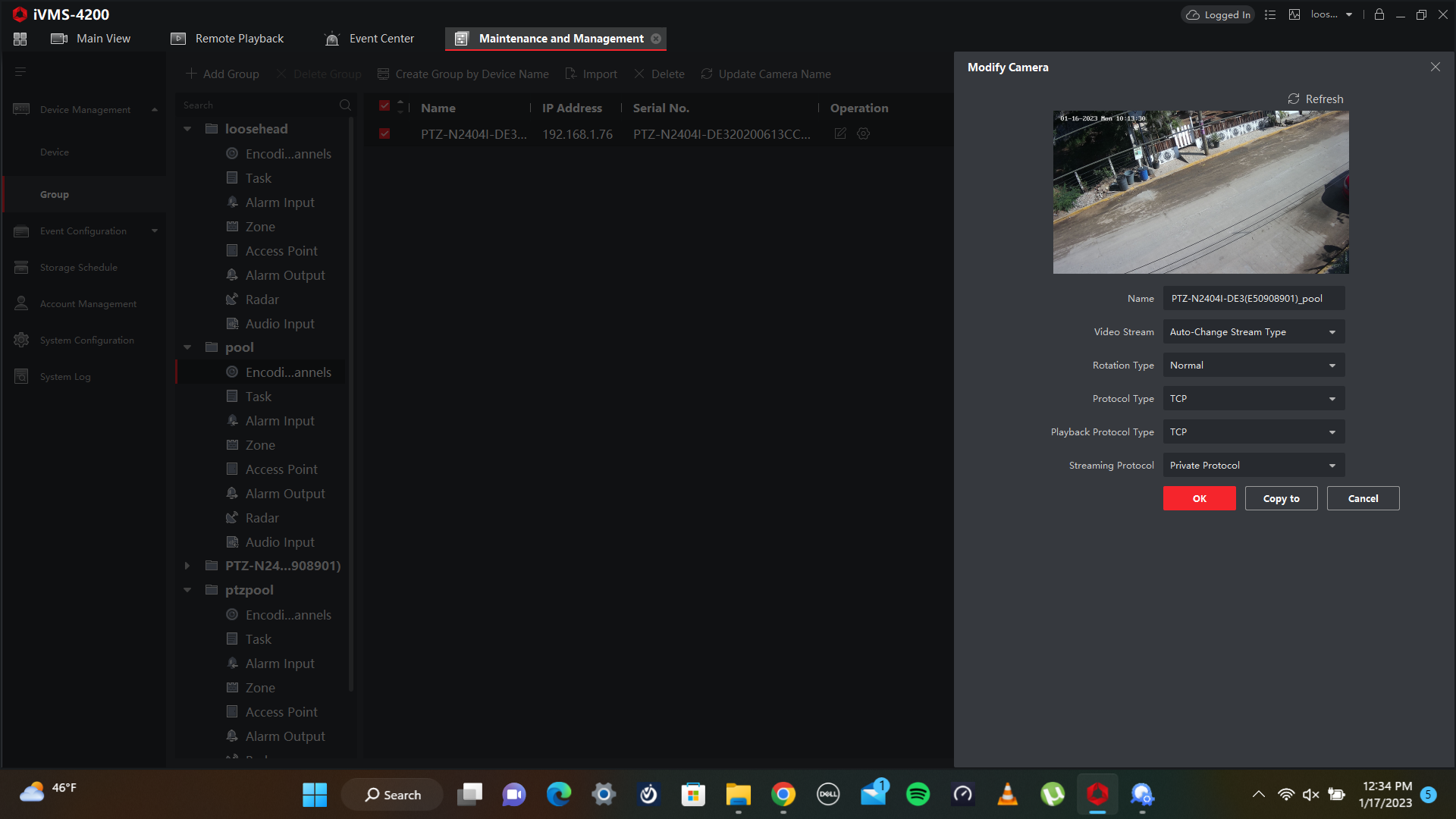The width and height of the screenshot is (1456, 819).
Task: Click the red OK button
Action: [1199, 498]
